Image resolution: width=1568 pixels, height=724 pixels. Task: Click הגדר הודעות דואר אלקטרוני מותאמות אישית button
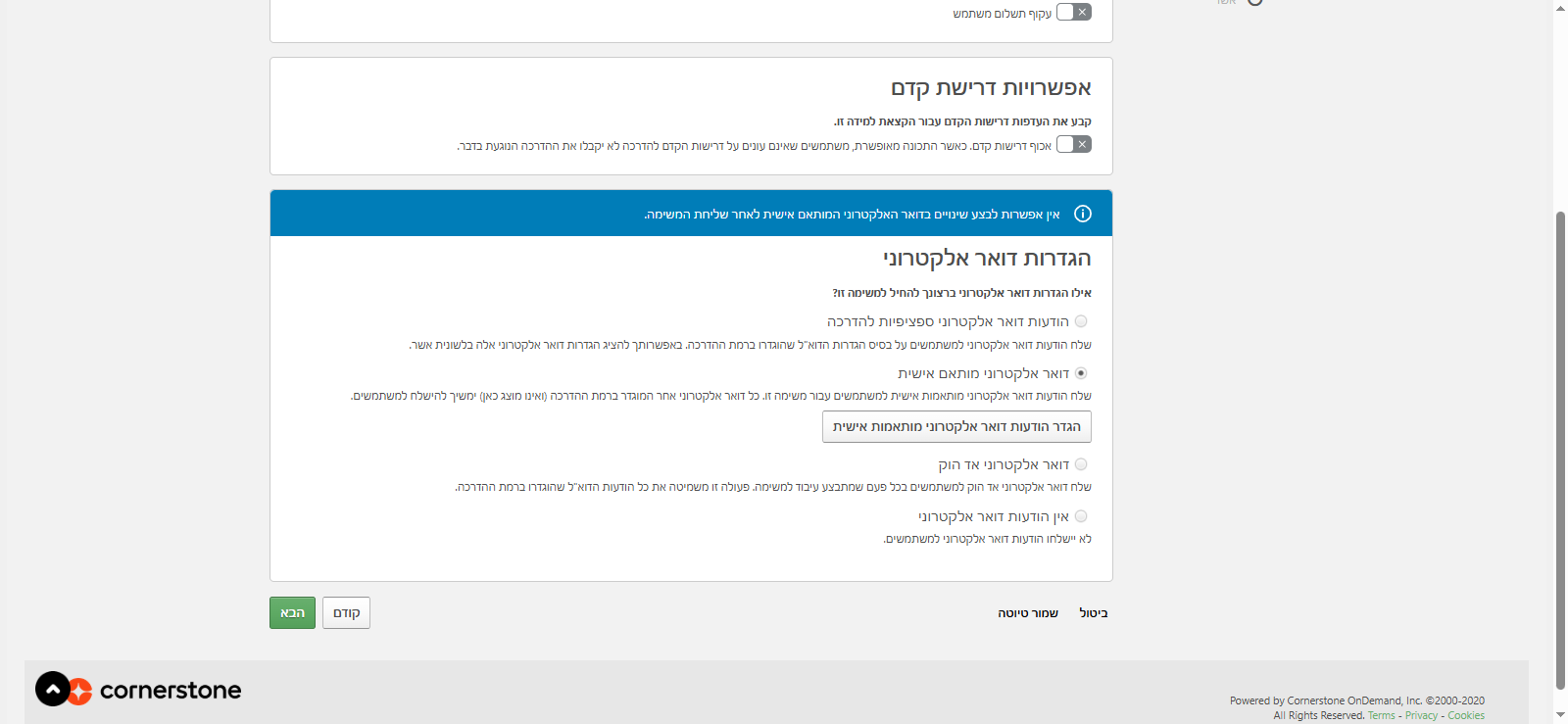click(x=956, y=427)
